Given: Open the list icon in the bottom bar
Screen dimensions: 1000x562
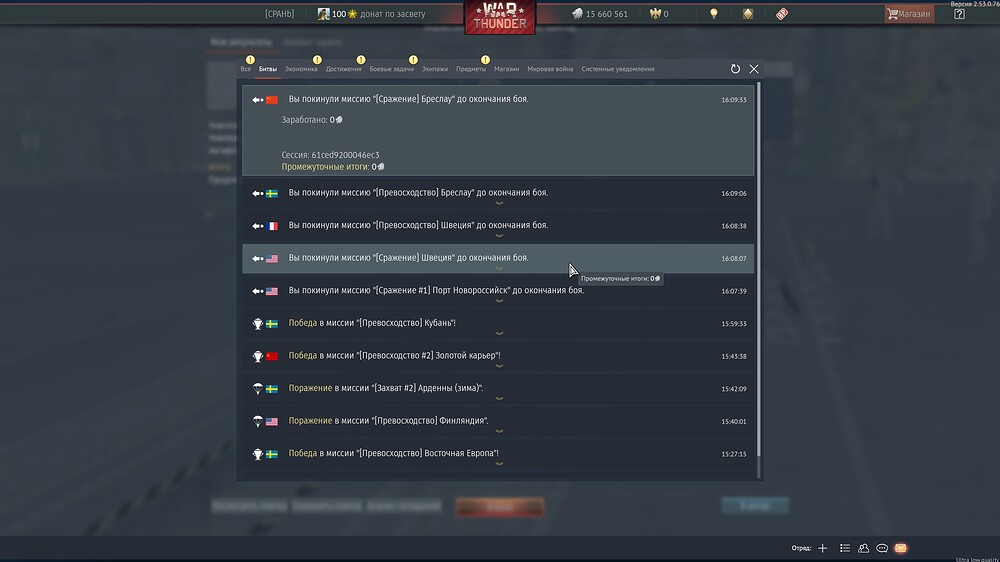Looking at the screenshot, I should pyautogui.click(x=845, y=548).
